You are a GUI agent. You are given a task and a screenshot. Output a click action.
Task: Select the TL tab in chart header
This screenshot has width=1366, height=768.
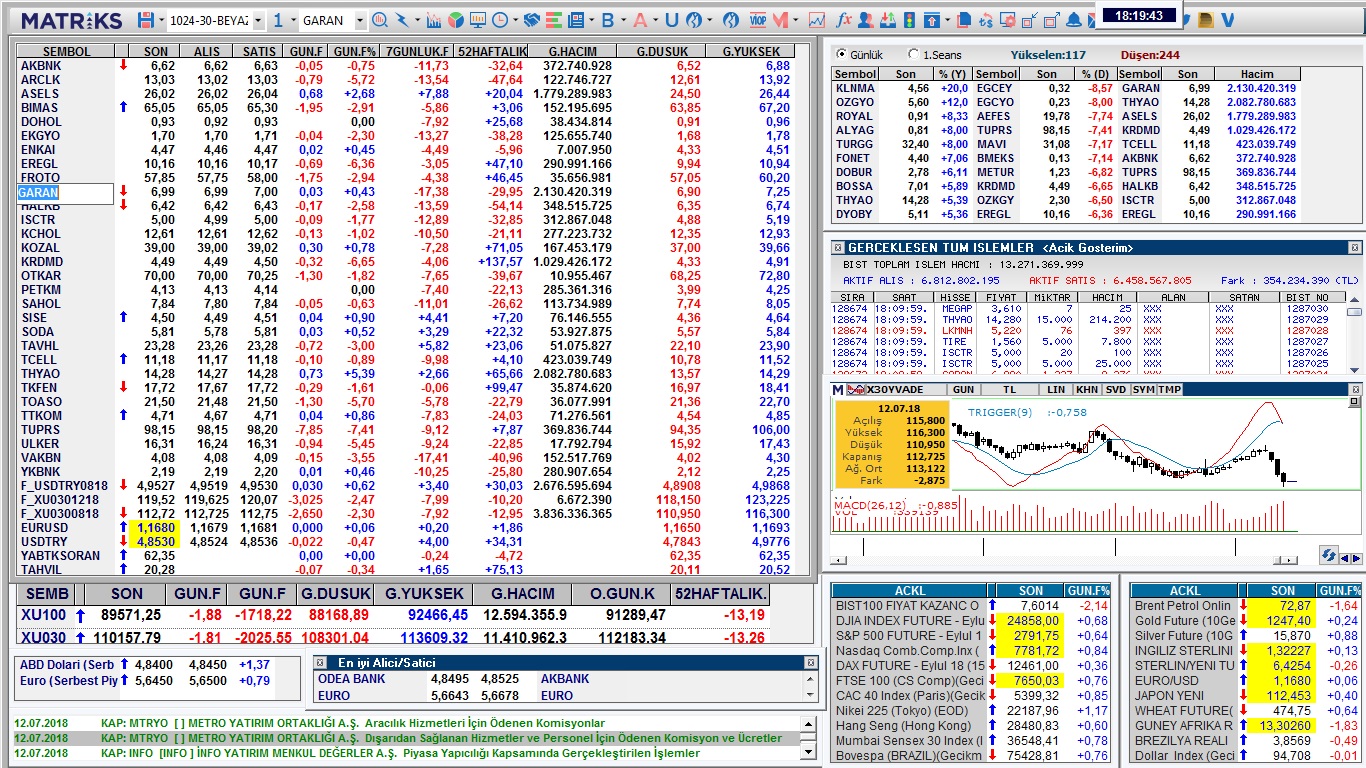[1010, 389]
